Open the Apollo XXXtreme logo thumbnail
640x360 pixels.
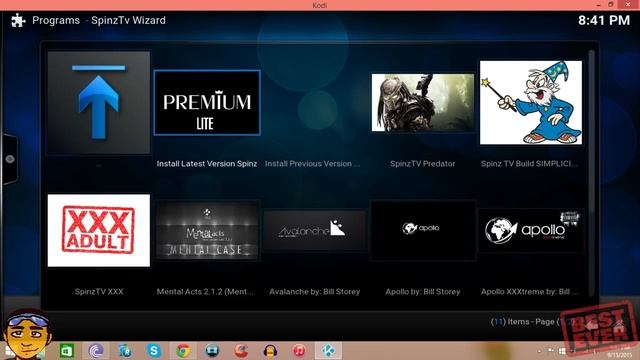[531, 230]
